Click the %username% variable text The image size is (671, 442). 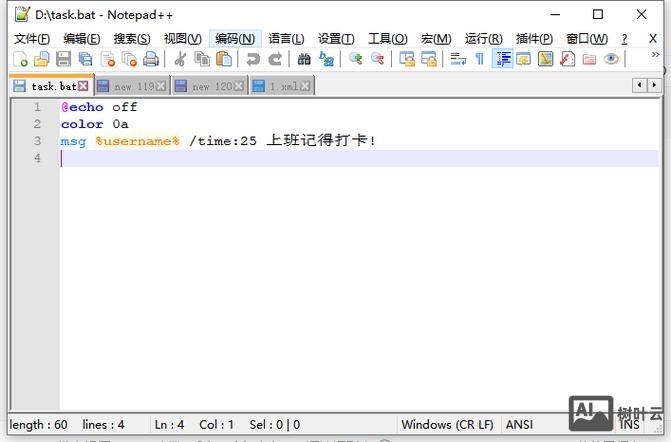pyautogui.click(x=137, y=141)
